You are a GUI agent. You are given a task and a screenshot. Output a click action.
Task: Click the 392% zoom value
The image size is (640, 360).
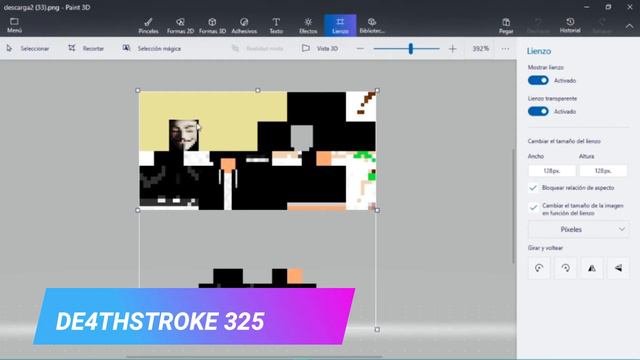click(480, 49)
